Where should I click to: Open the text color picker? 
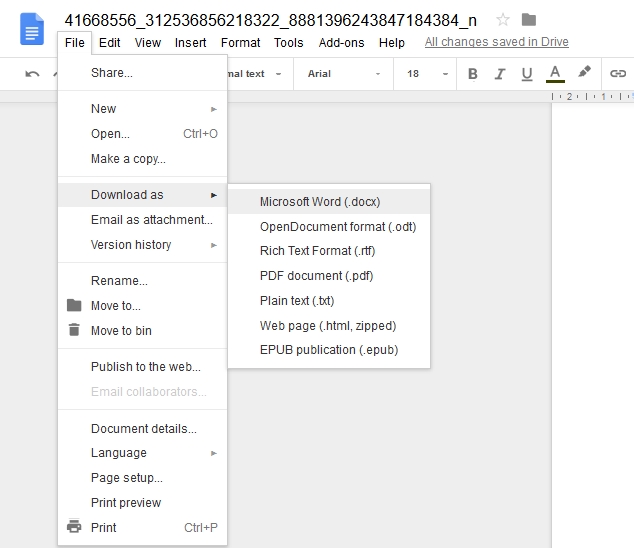(555, 74)
